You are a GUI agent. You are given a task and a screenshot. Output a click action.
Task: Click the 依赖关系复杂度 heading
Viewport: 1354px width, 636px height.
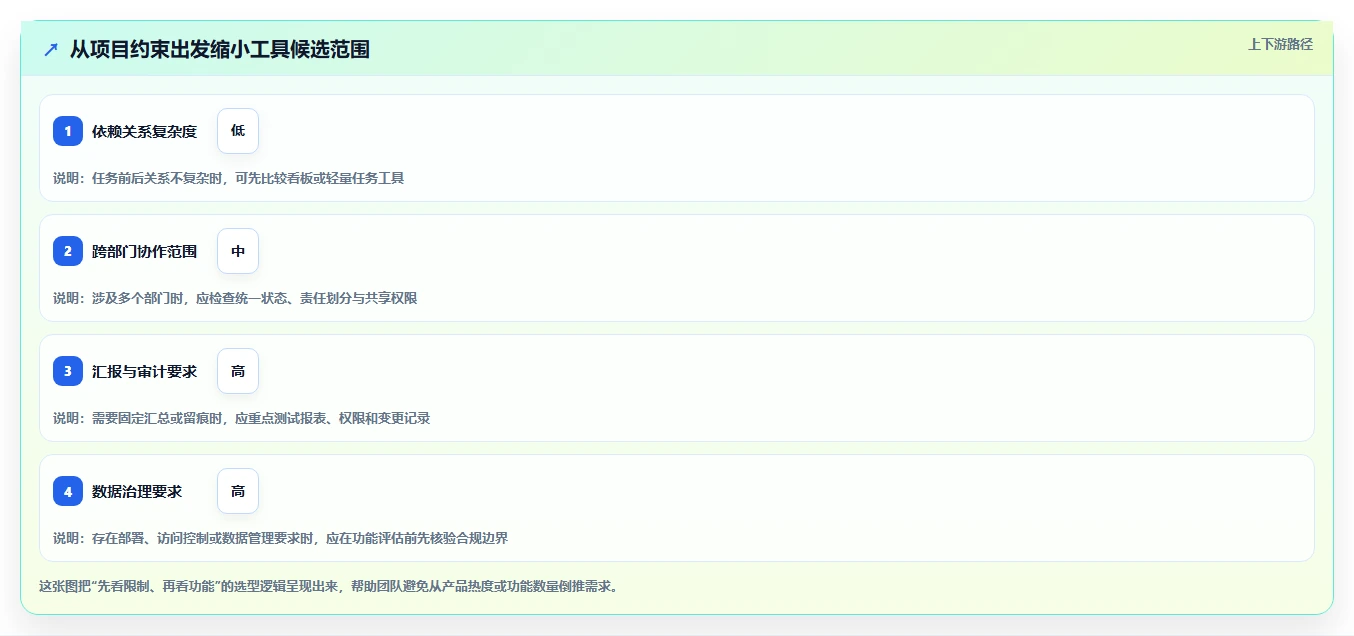click(144, 131)
